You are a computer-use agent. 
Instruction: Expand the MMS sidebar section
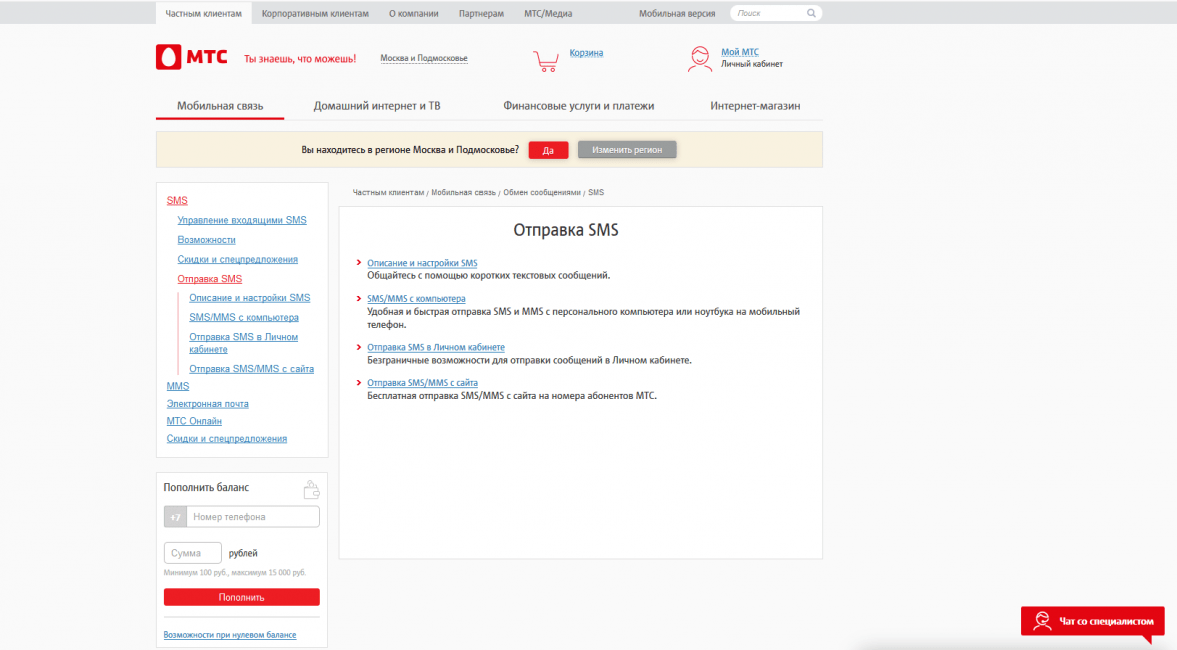pyautogui.click(x=178, y=386)
